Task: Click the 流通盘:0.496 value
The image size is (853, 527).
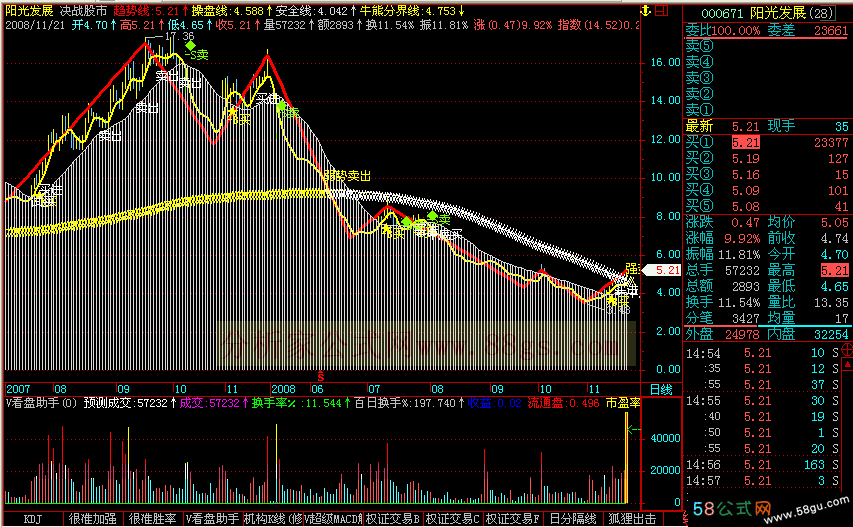Action: [x=563, y=403]
